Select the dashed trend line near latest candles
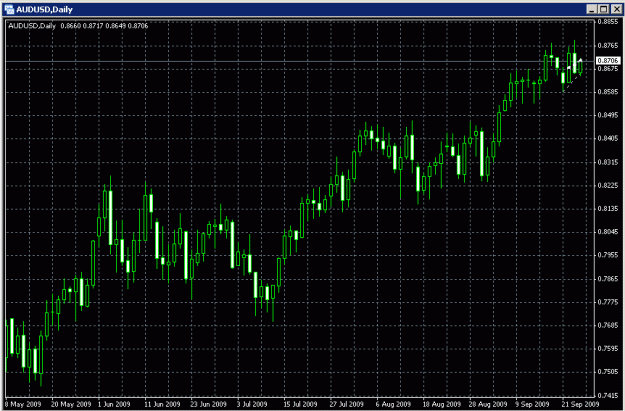The width and height of the screenshot is (625, 411). click(x=571, y=82)
